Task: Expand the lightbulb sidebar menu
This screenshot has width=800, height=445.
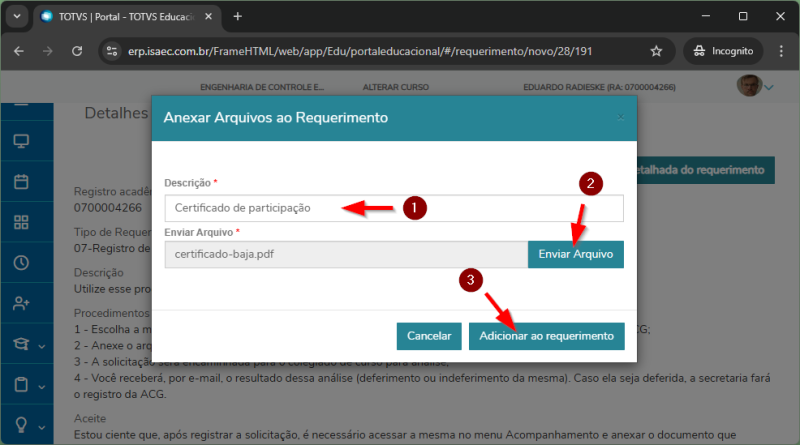Action: coord(26,424)
